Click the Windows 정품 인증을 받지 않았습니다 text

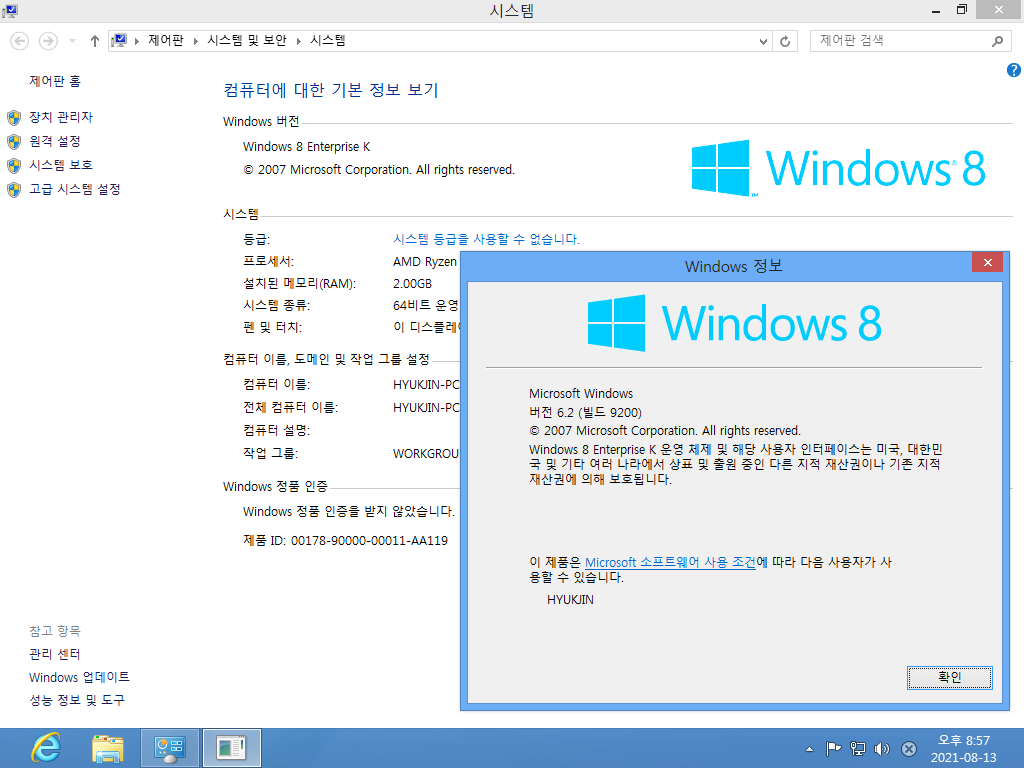coord(349,511)
